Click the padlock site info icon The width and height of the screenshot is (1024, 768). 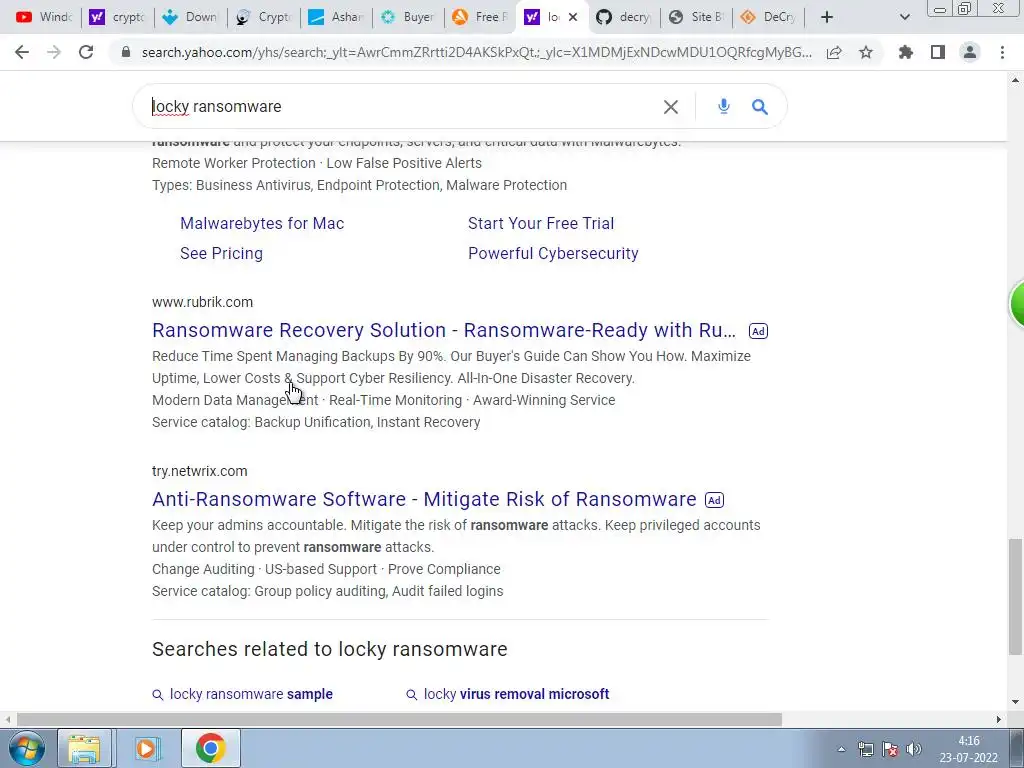pos(126,52)
